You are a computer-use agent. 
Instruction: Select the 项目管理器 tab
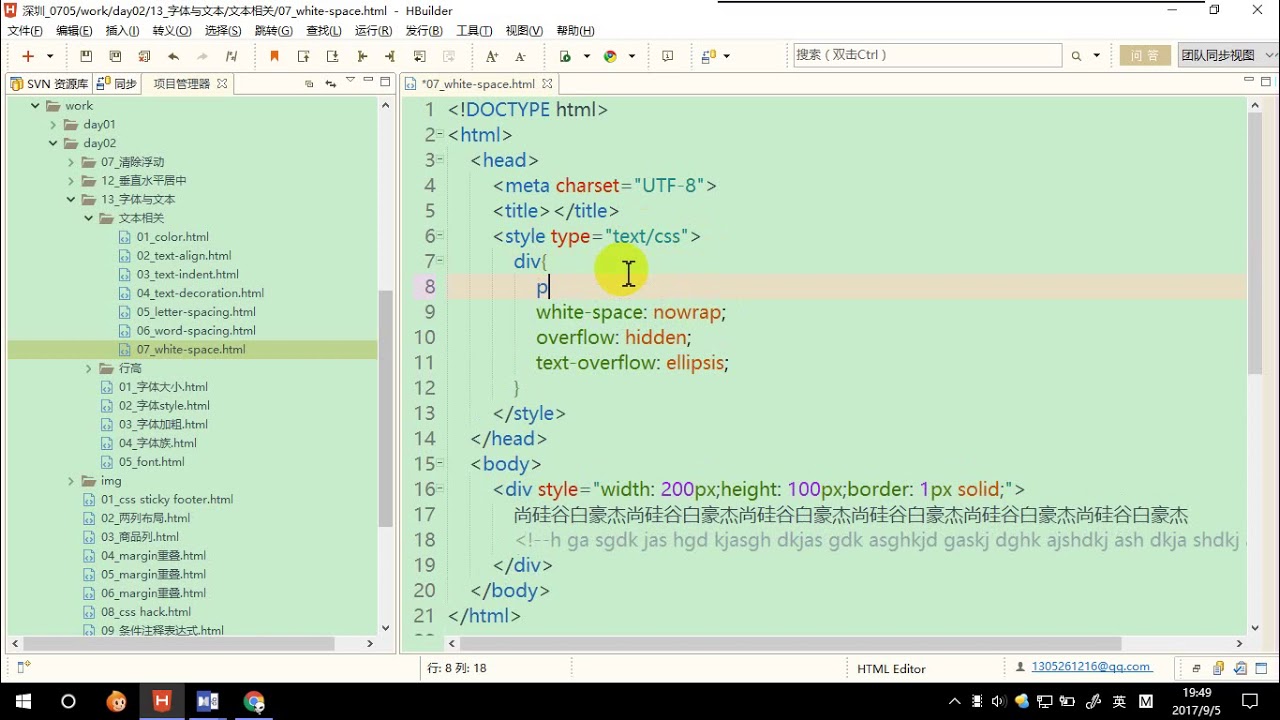tap(181, 84)
